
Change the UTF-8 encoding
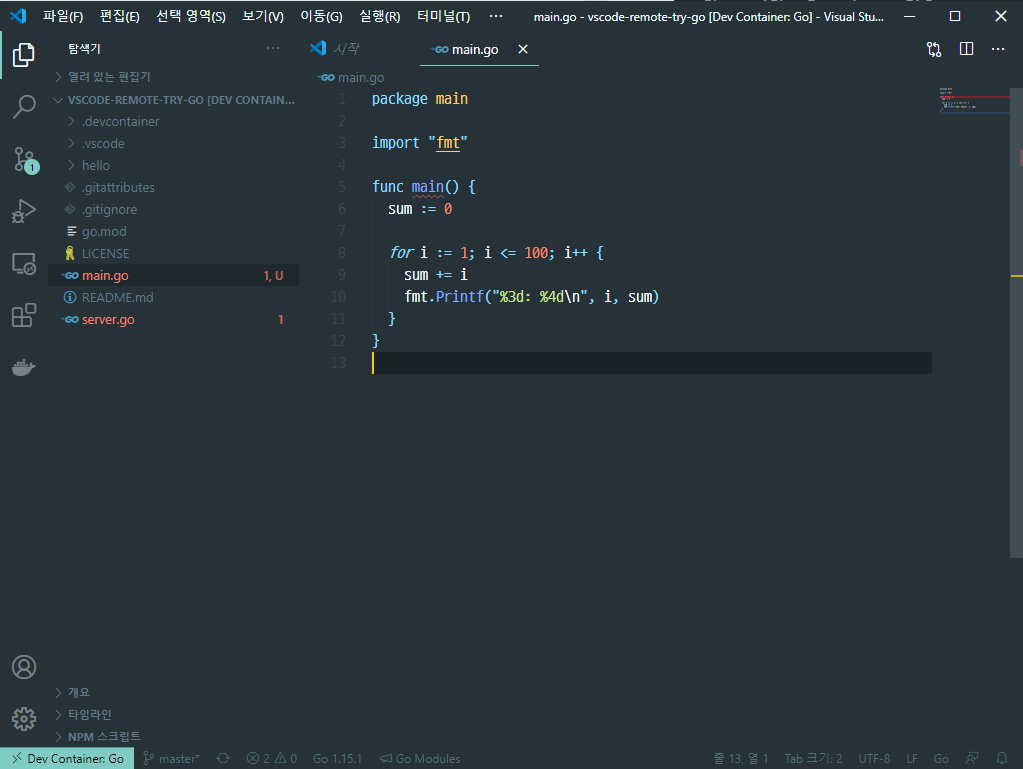click(874, 758)
